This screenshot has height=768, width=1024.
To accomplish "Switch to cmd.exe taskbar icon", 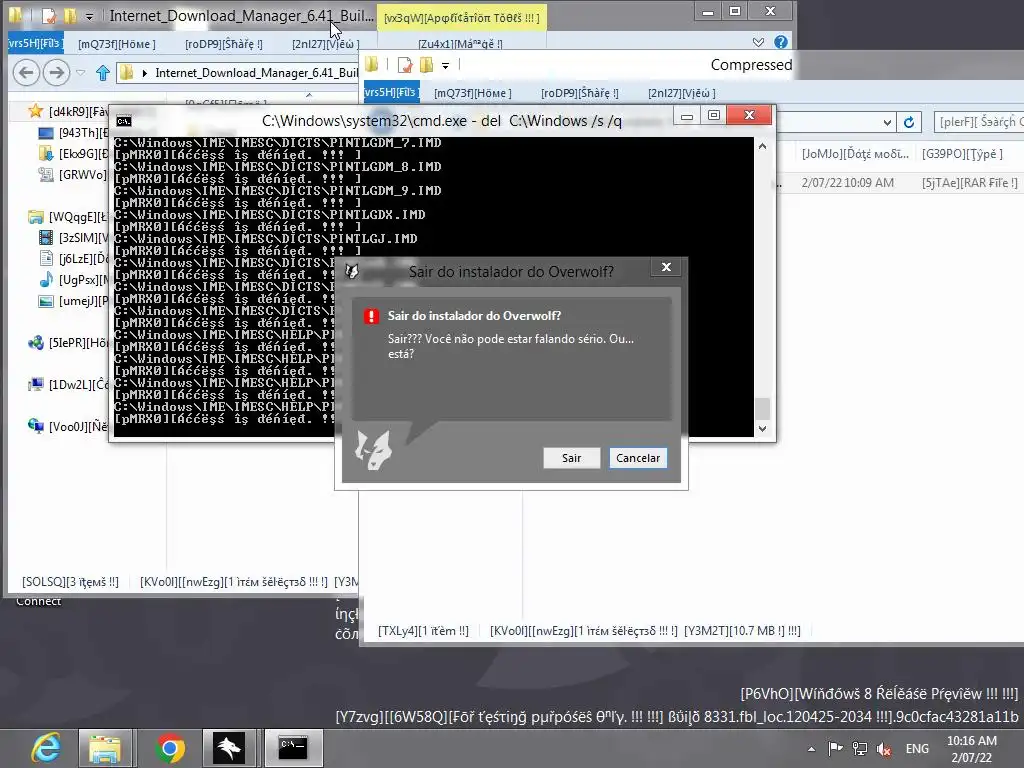I will pos(293,748).
